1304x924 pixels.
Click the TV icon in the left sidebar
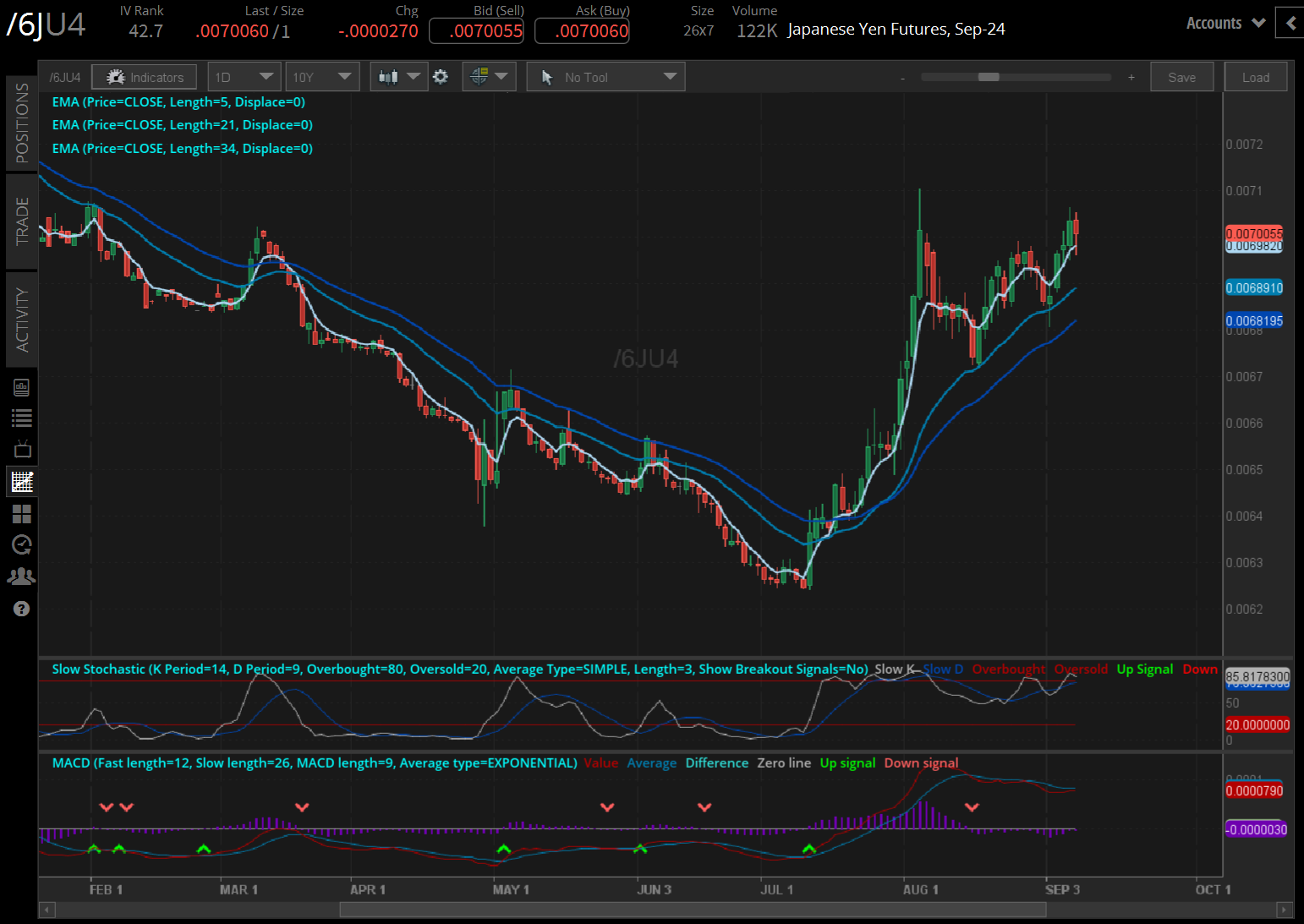[x=22, y=450]
